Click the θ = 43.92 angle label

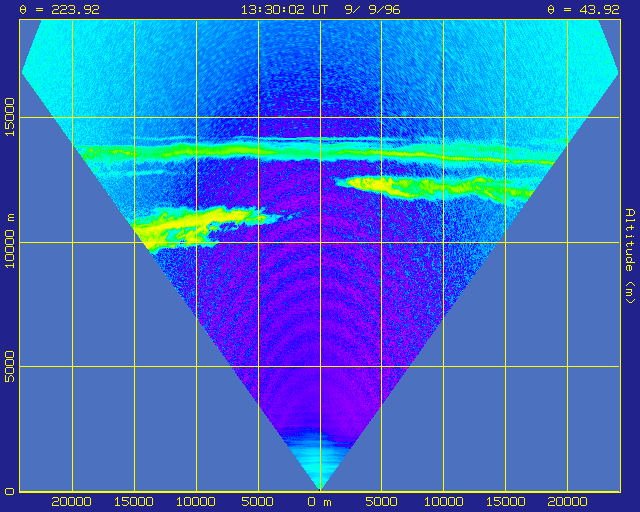pyautogui.click(x=584, y=10)
